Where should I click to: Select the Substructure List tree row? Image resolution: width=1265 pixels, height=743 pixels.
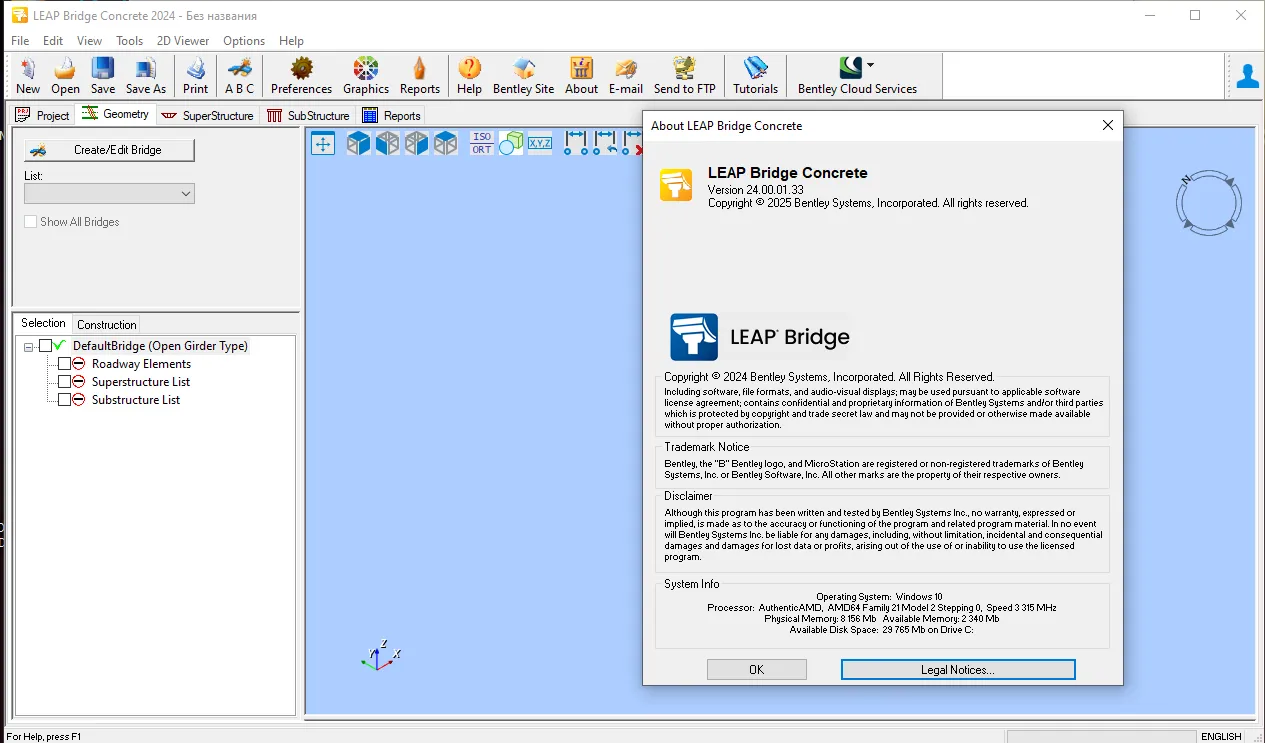tap(136, 400)
